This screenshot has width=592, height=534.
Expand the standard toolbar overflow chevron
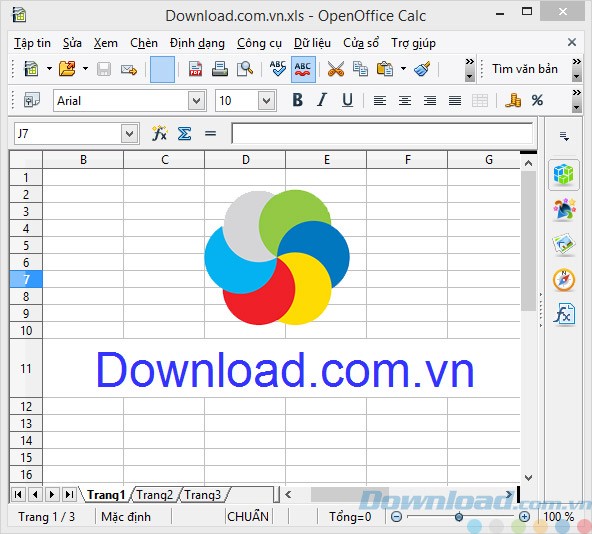(x=469, y=69)
